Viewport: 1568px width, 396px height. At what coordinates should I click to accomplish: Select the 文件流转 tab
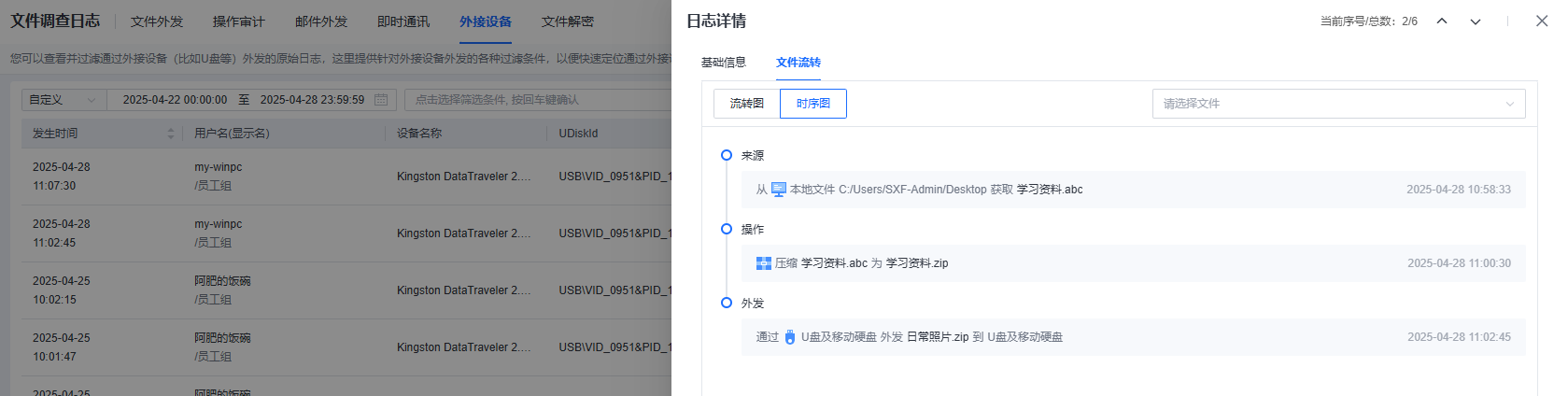(798, 63)
